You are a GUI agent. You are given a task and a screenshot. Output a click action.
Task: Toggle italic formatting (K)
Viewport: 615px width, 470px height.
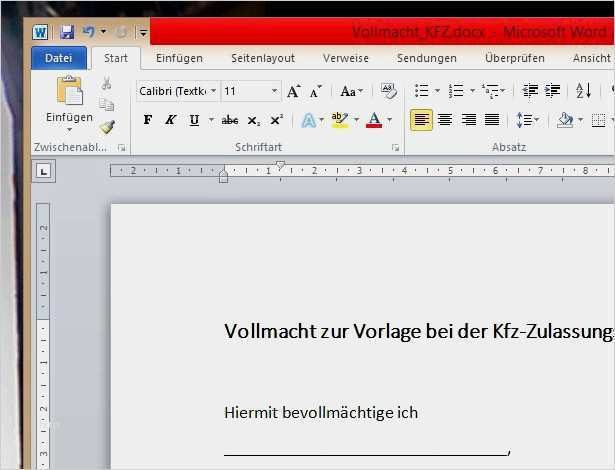tap(171, 120)
